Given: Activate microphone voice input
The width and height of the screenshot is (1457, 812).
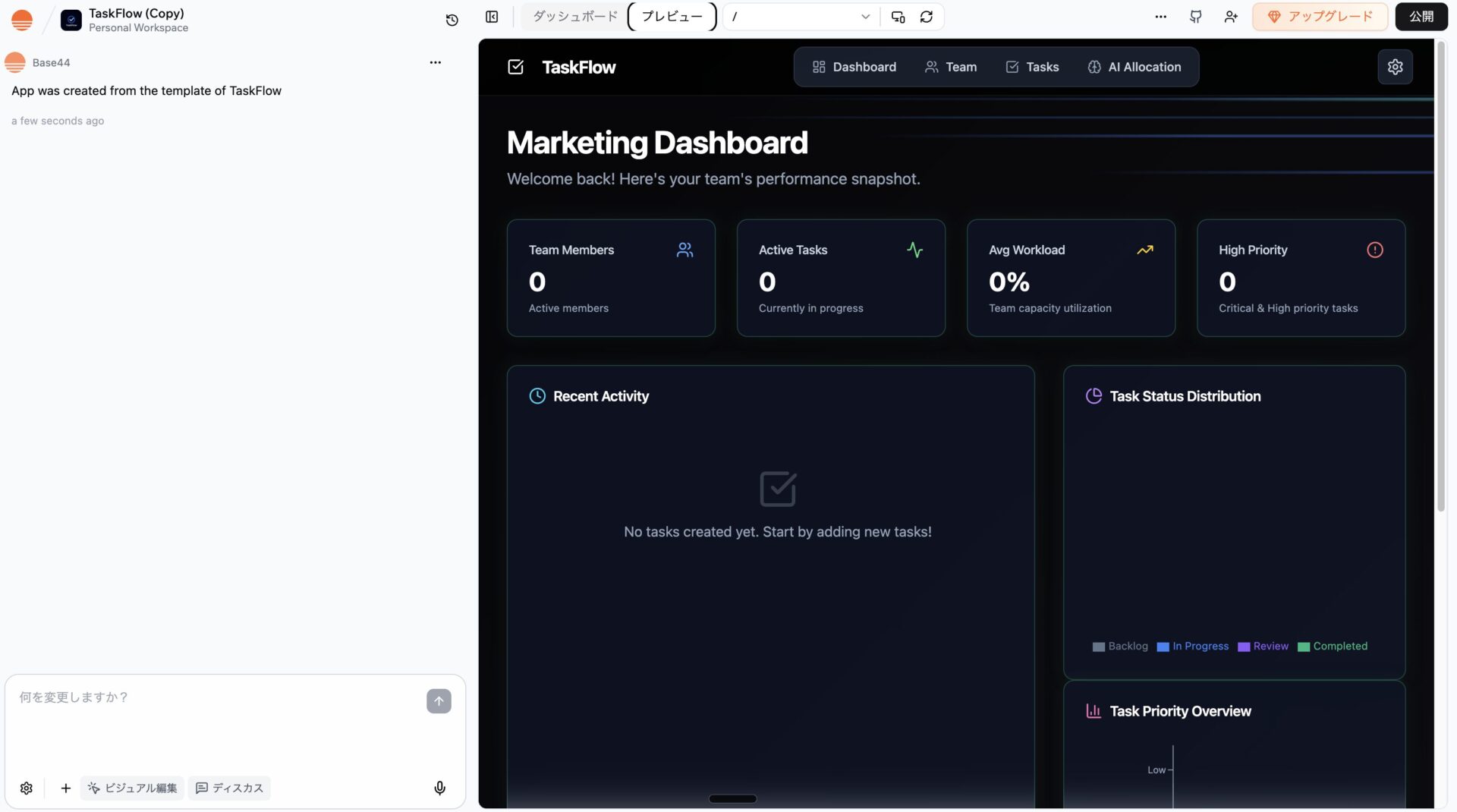Looking at the screenshot, I should click(439, 788).
